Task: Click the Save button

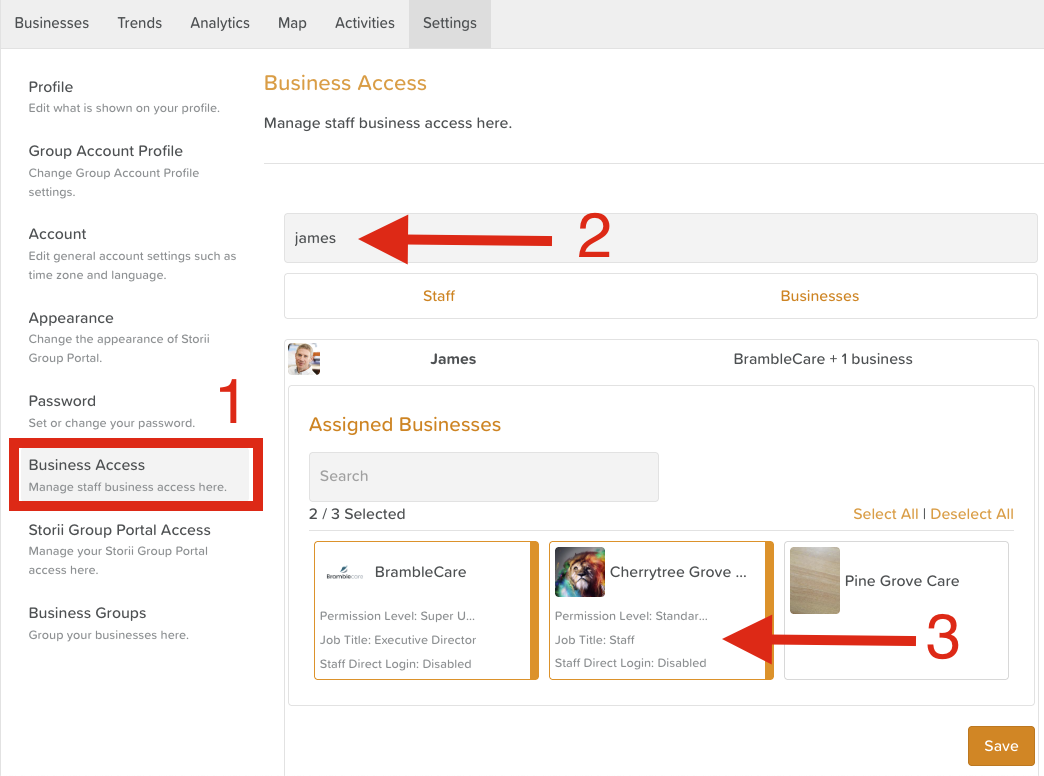Action: click(x=1001, y=746)
